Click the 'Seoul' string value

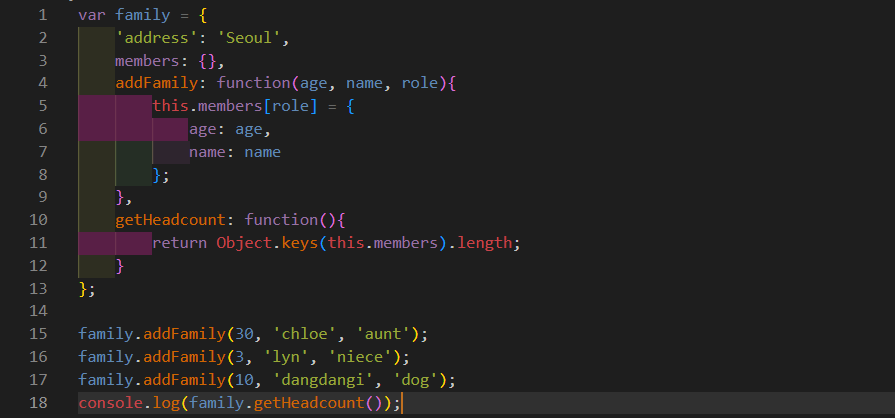(x=249, y=38)
